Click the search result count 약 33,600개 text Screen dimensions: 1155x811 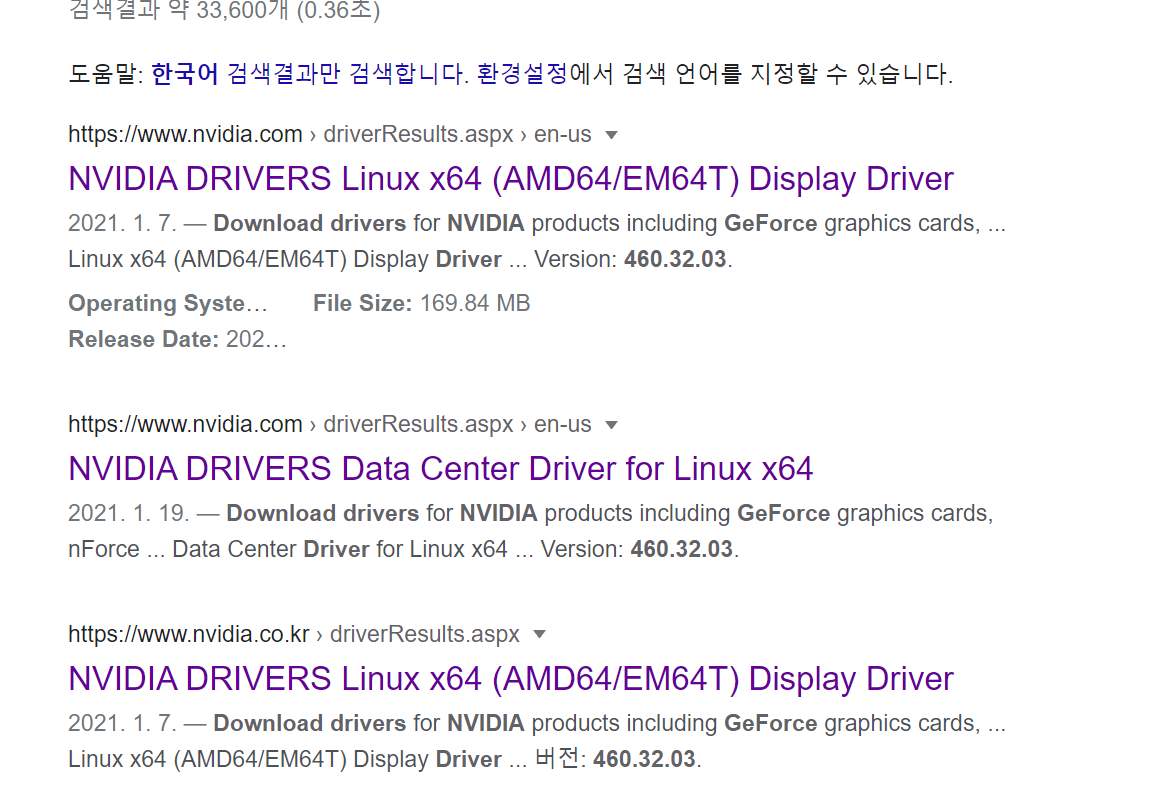click(224, 10)
